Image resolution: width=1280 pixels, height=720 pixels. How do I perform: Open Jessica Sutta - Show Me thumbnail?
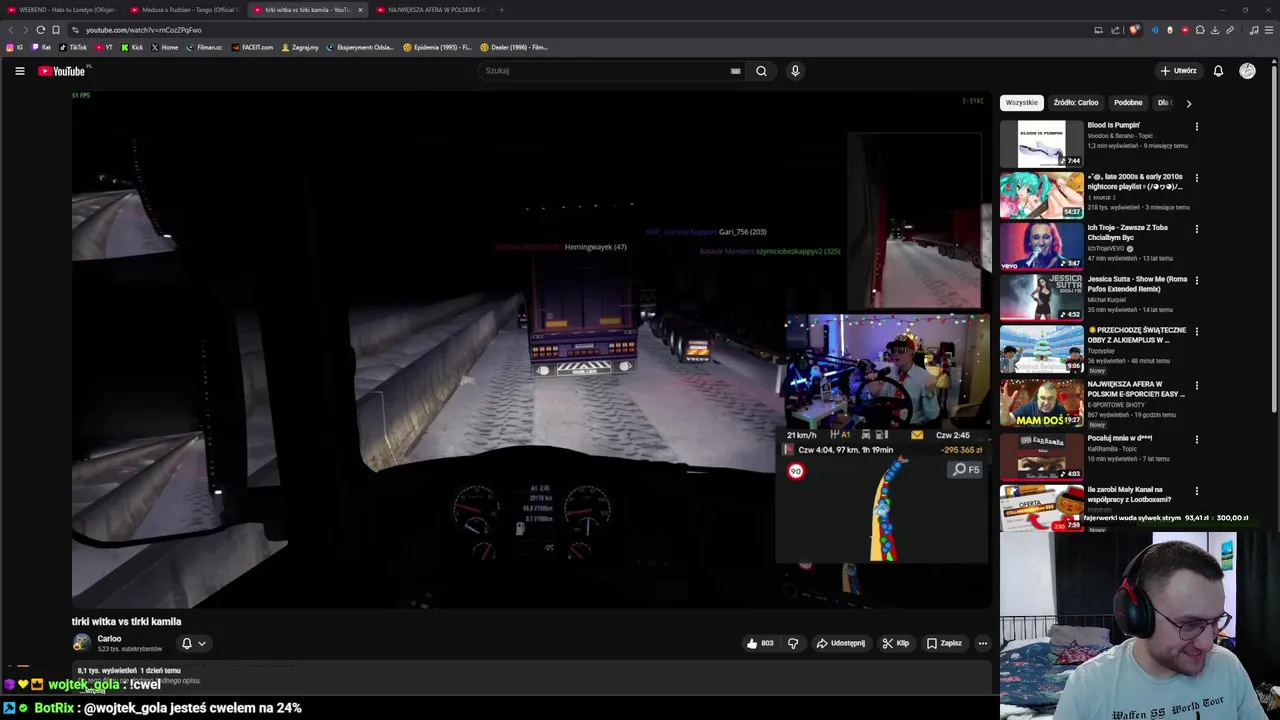(x=1041, y=297)
